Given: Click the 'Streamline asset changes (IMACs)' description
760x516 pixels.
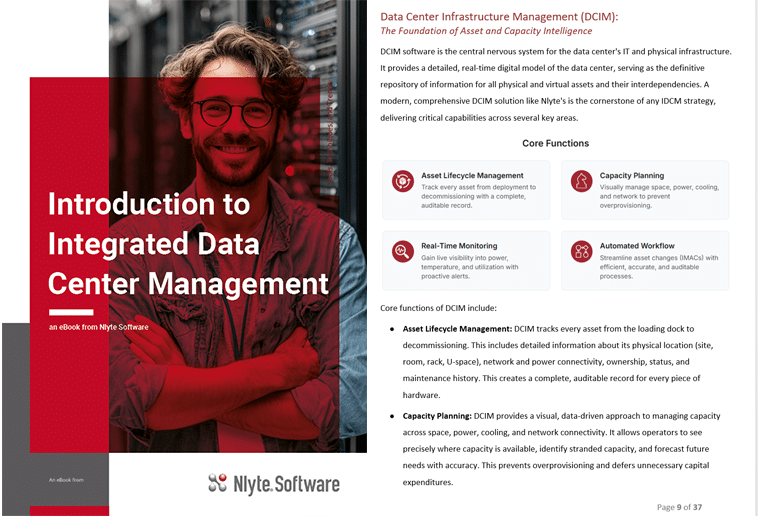Looking at the screenshot, I should [x=659, y=267].
